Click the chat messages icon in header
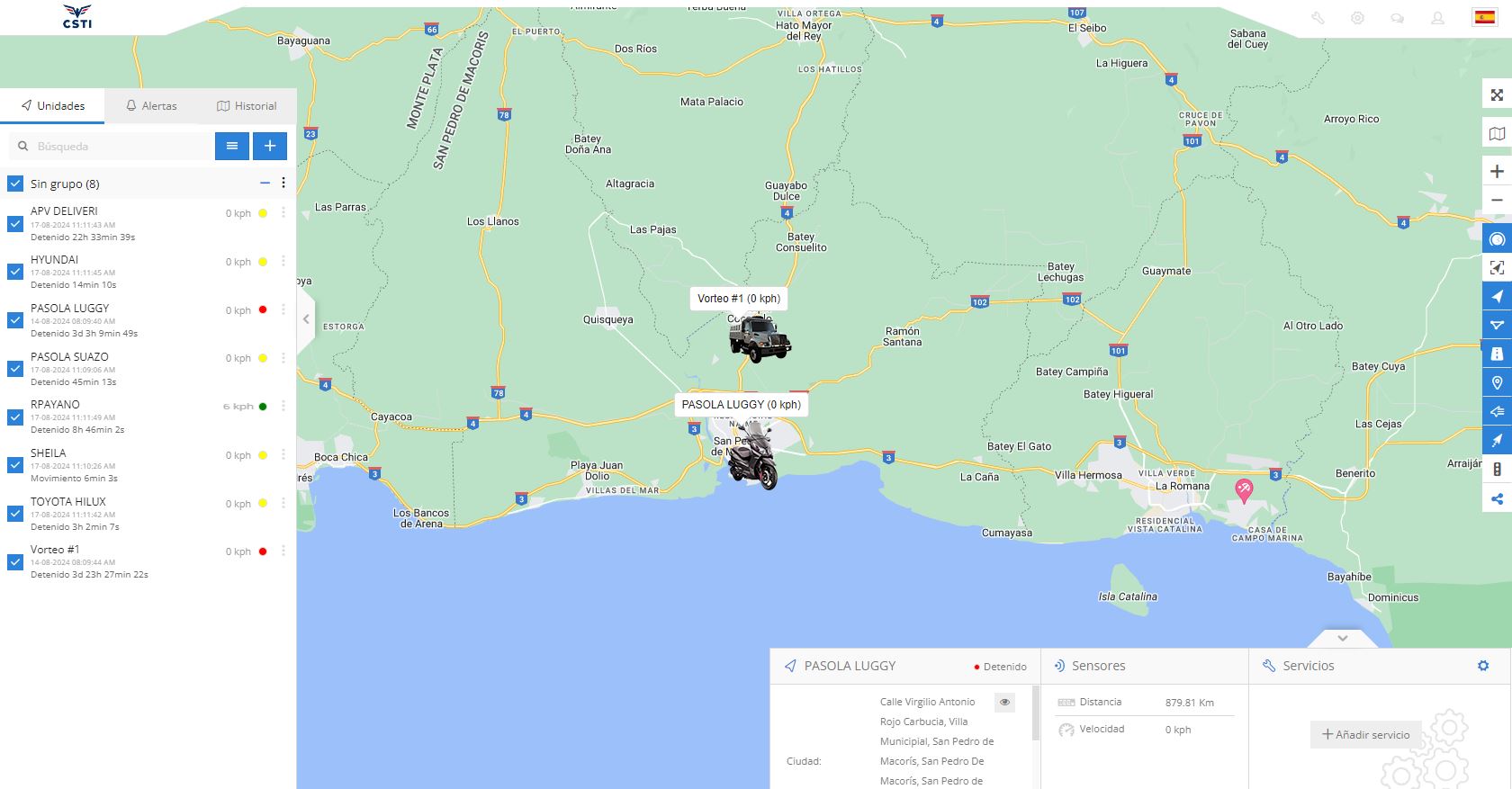Screen dimensions: 1512x789 [x=1397, y=18]
